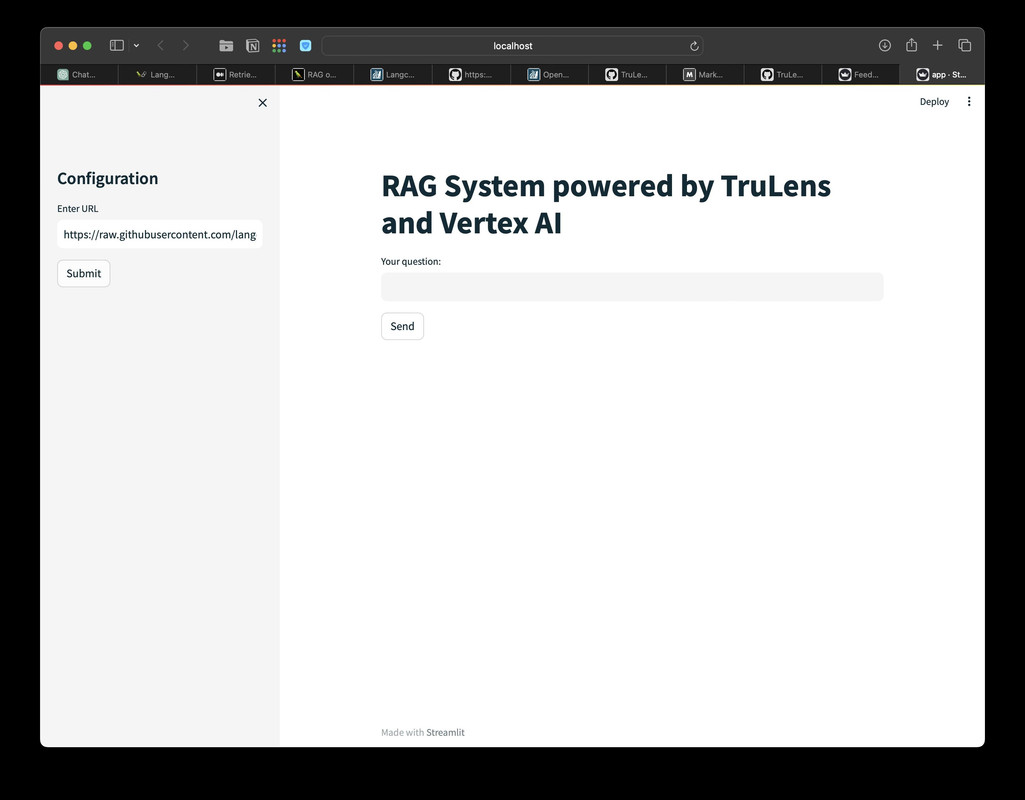This screenshot has height=800, width=1025.
Task: Open the sidebar options dropdown chevron
Action: [x=136, y=46]
